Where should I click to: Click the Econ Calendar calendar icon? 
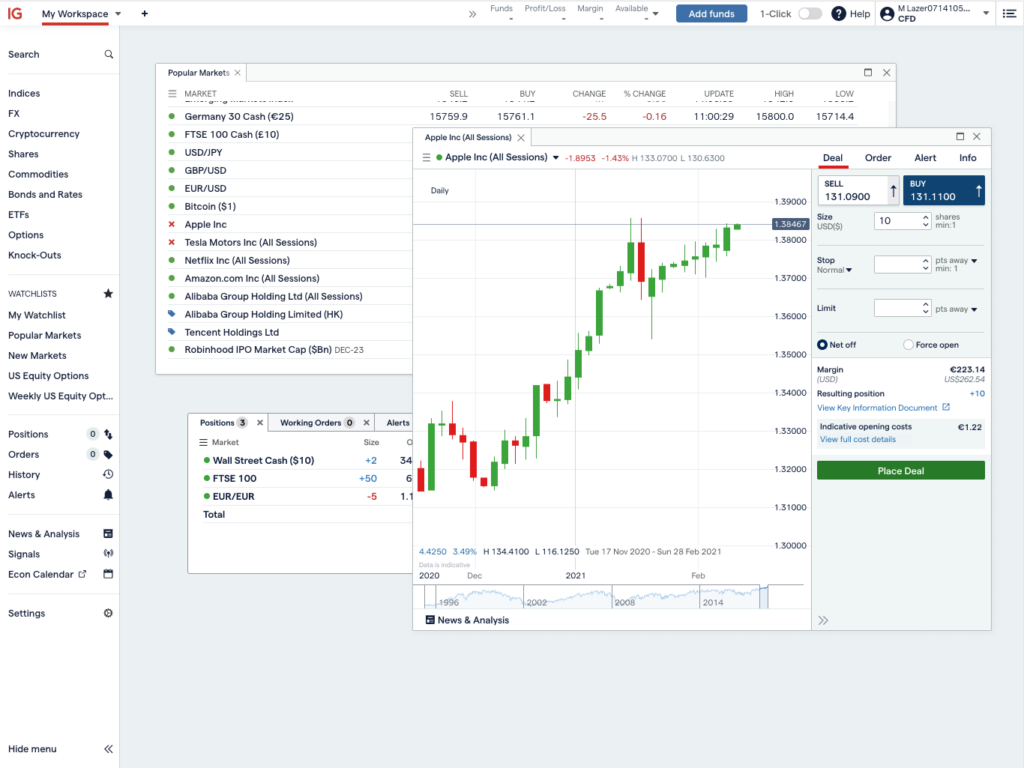tap(108, 574)
